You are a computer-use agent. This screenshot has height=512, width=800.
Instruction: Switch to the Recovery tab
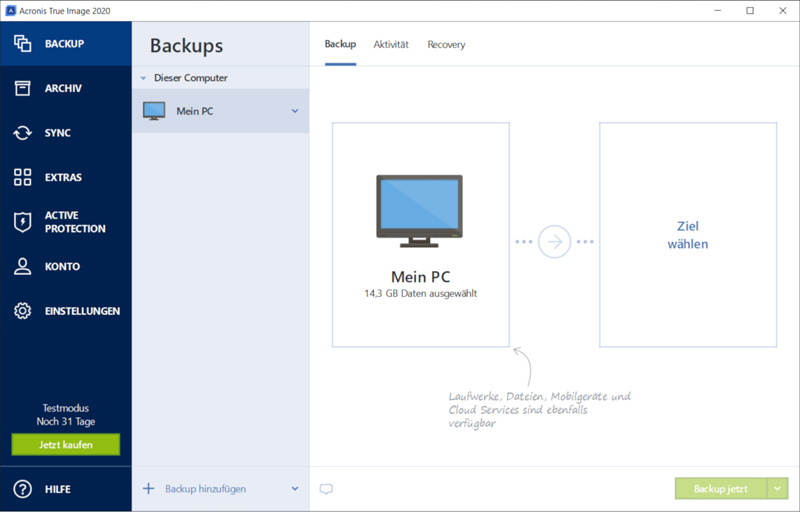pyautogui.click(x=446, y=45)
